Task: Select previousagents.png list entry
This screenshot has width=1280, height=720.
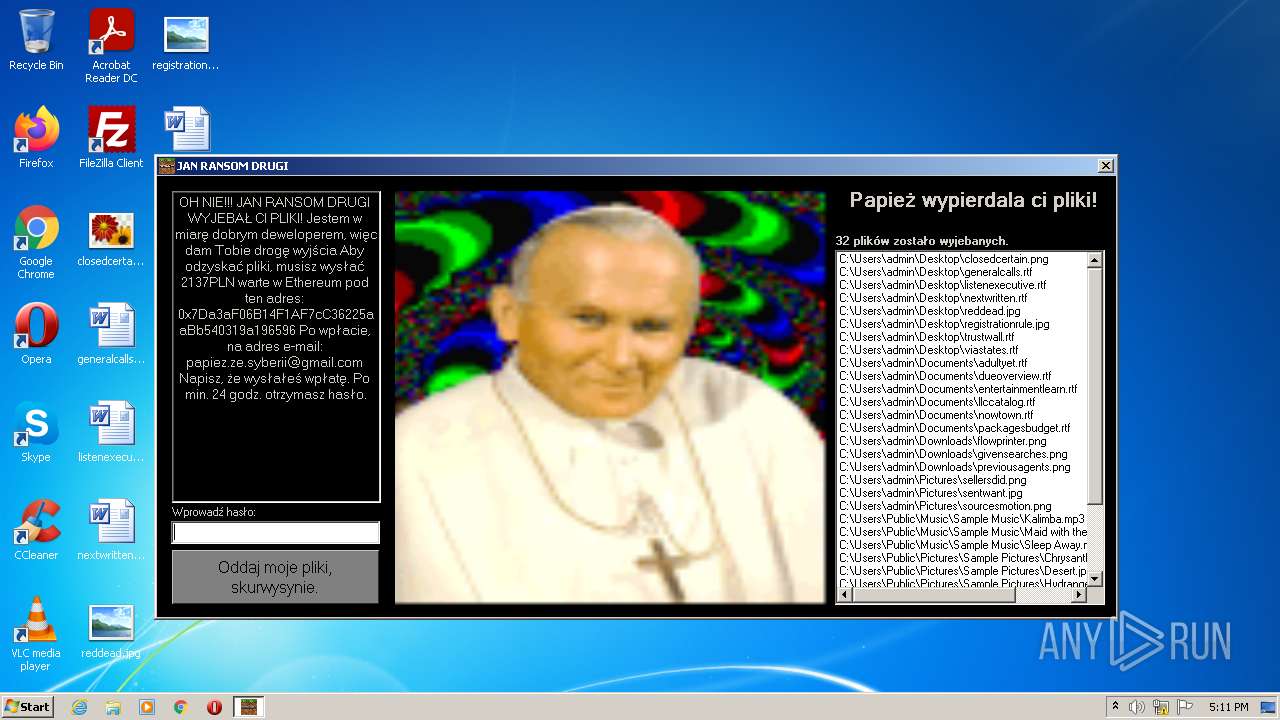Action: point(954,467)
